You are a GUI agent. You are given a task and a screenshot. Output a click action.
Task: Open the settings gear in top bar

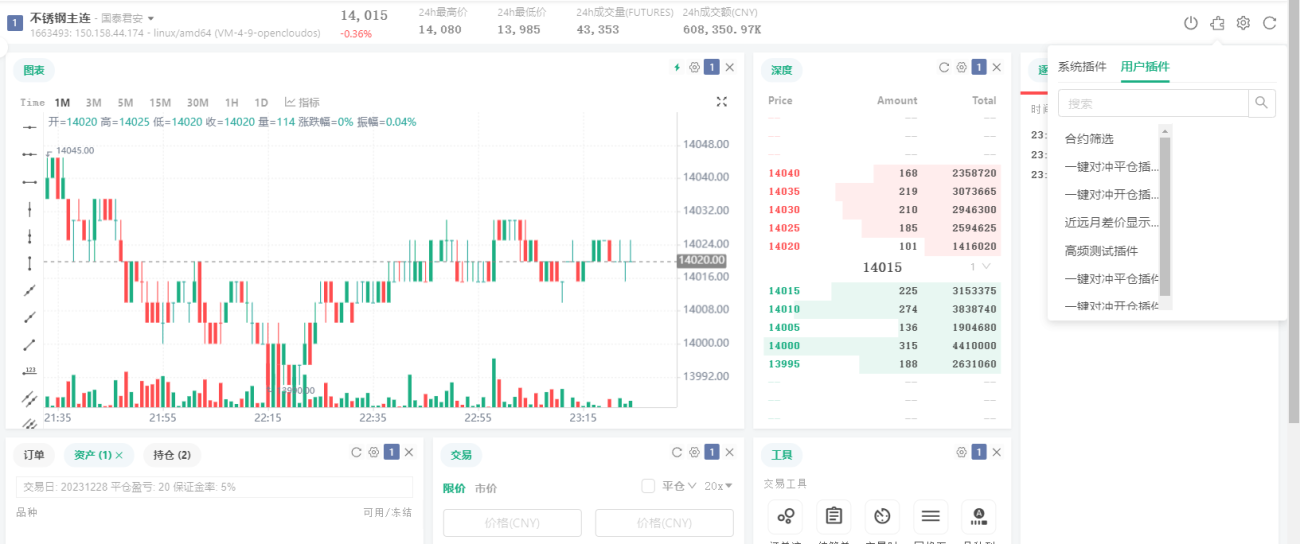[x=1243, y=23]
